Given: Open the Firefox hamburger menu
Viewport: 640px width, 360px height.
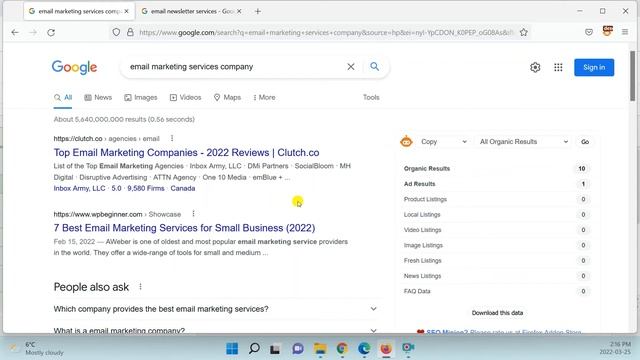Looking at the screenshot, I should [625, 32].
